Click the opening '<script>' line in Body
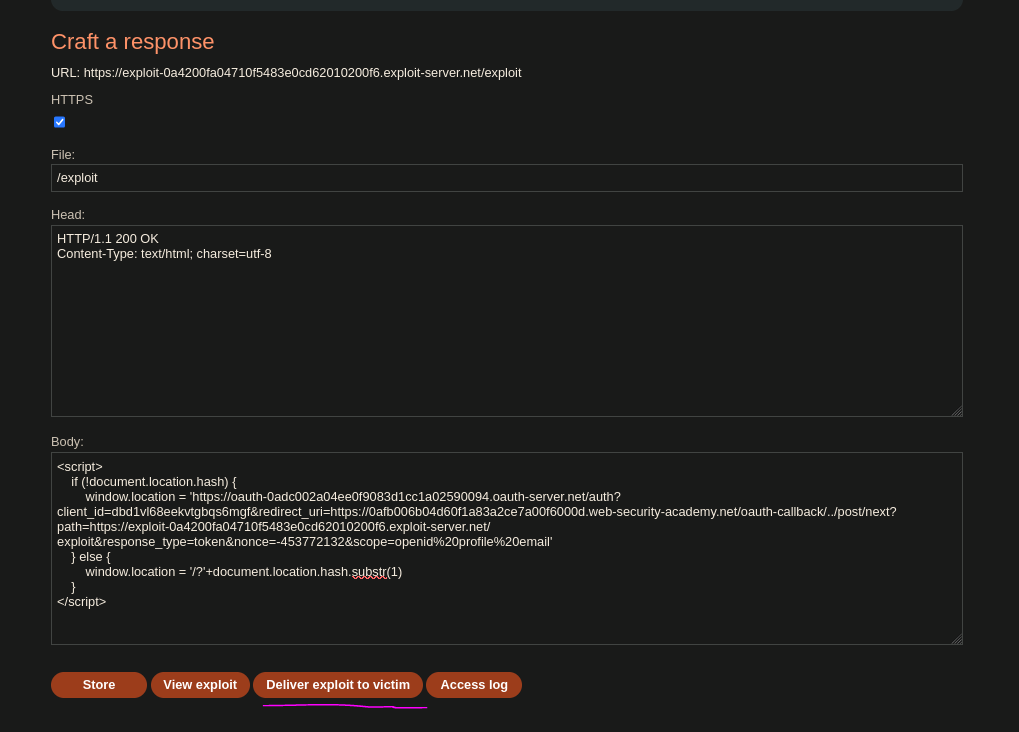The width and height of the screenshot is (1019, 732). click(80, 467)
